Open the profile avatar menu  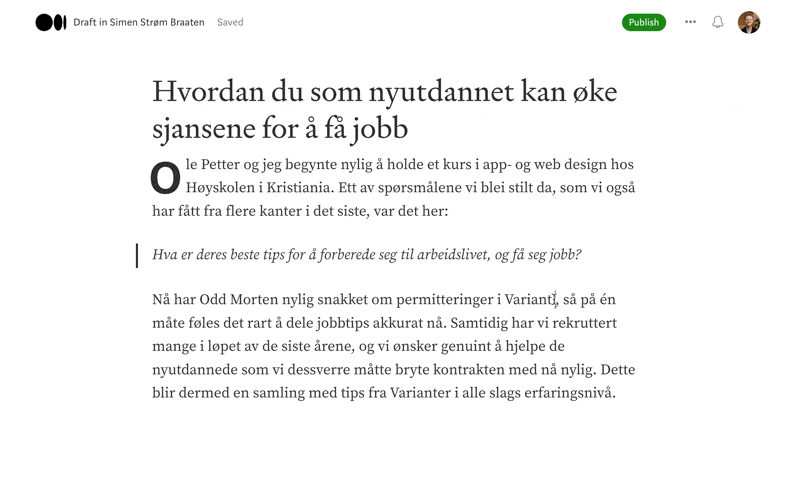click(x=749, y=22)
